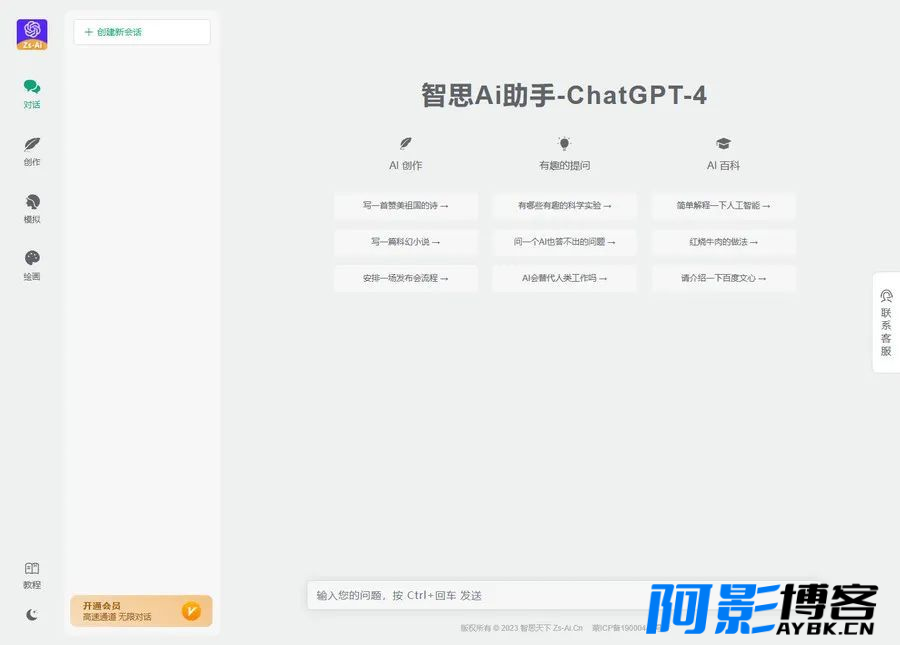
Task: Choose prompt 请介绍一下百度文心
Action: point(723,278)
